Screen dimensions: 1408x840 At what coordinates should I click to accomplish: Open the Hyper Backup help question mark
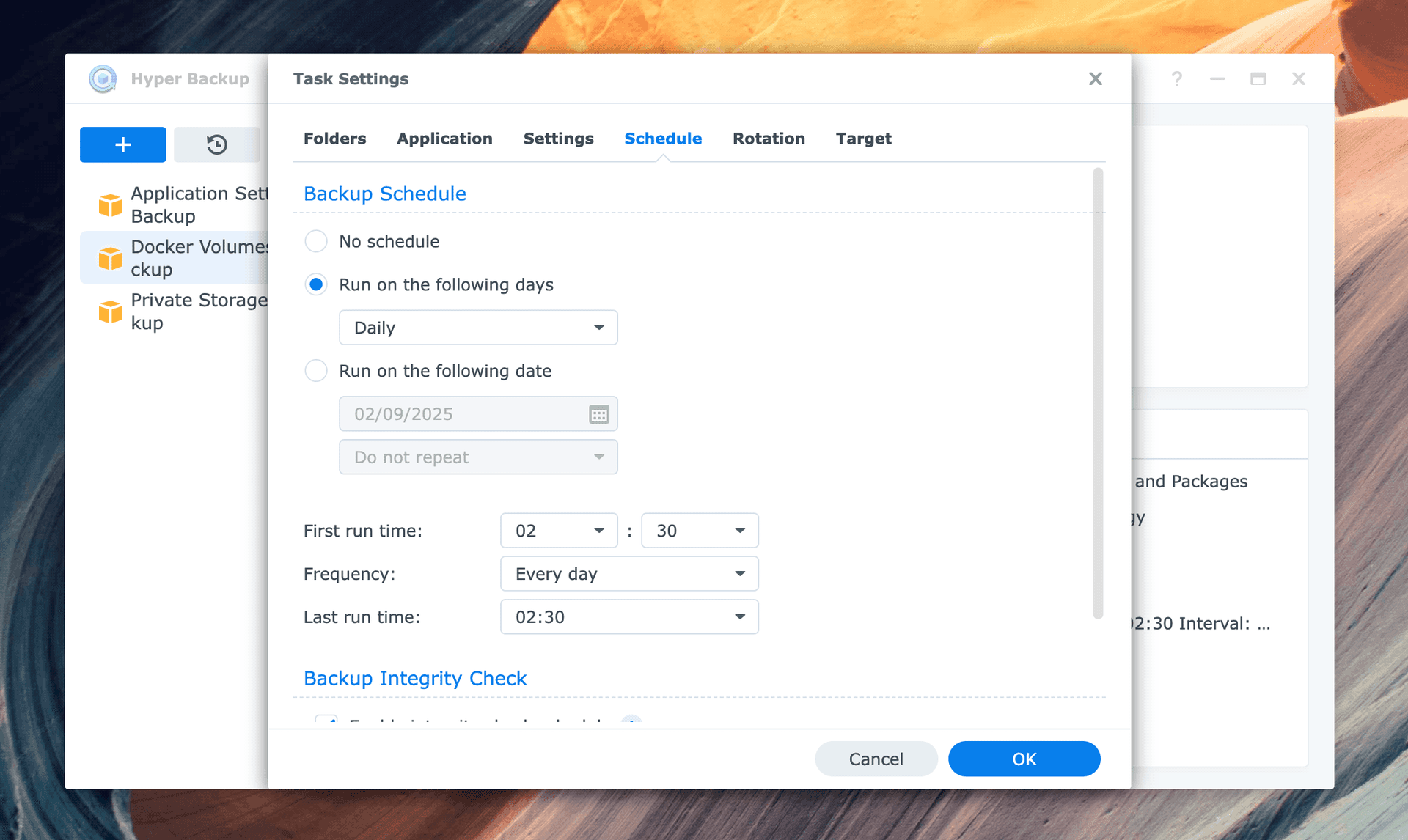pos(1176,78)
